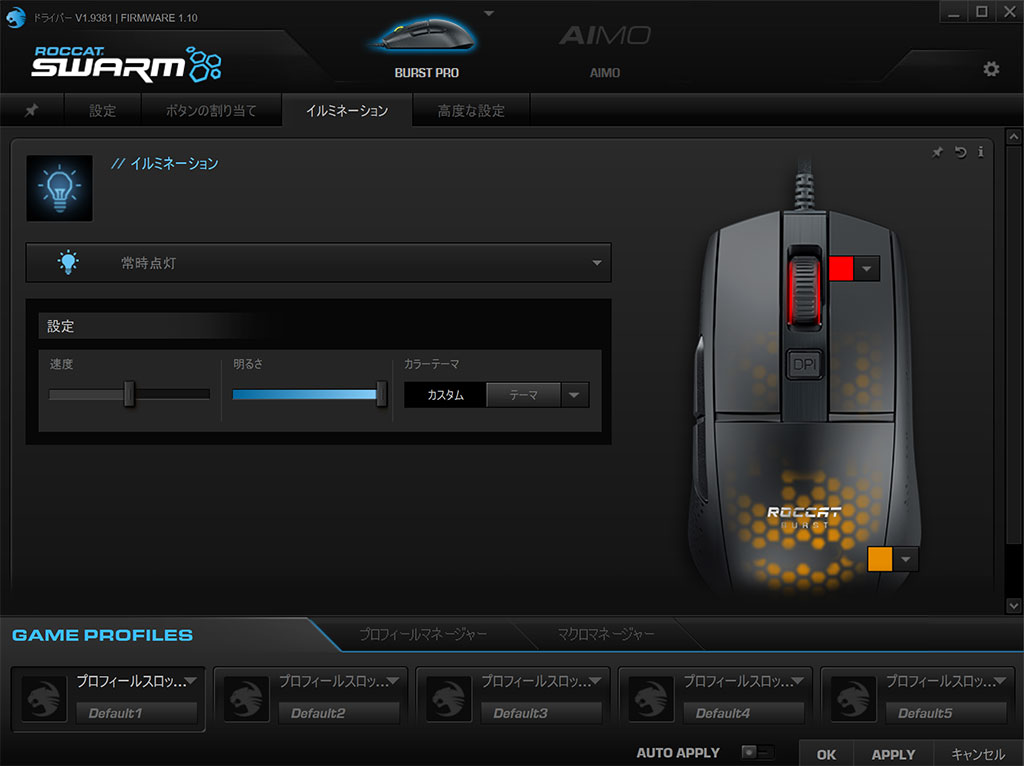This screenshot has height=766, width=1024.
Task: Select the テーマ color theme option
Action: tap(523, 395)
